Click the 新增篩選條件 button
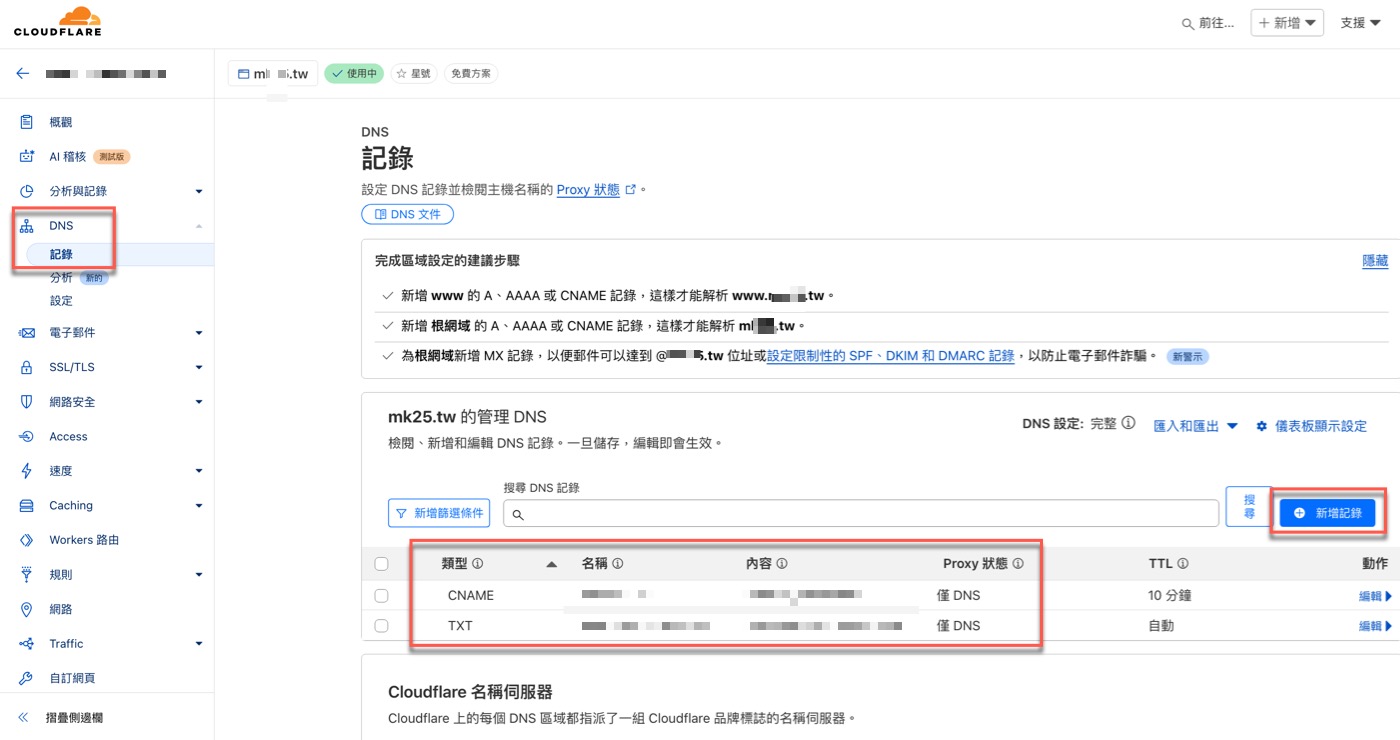The image size is (1400, 740). tap(439, 513)
